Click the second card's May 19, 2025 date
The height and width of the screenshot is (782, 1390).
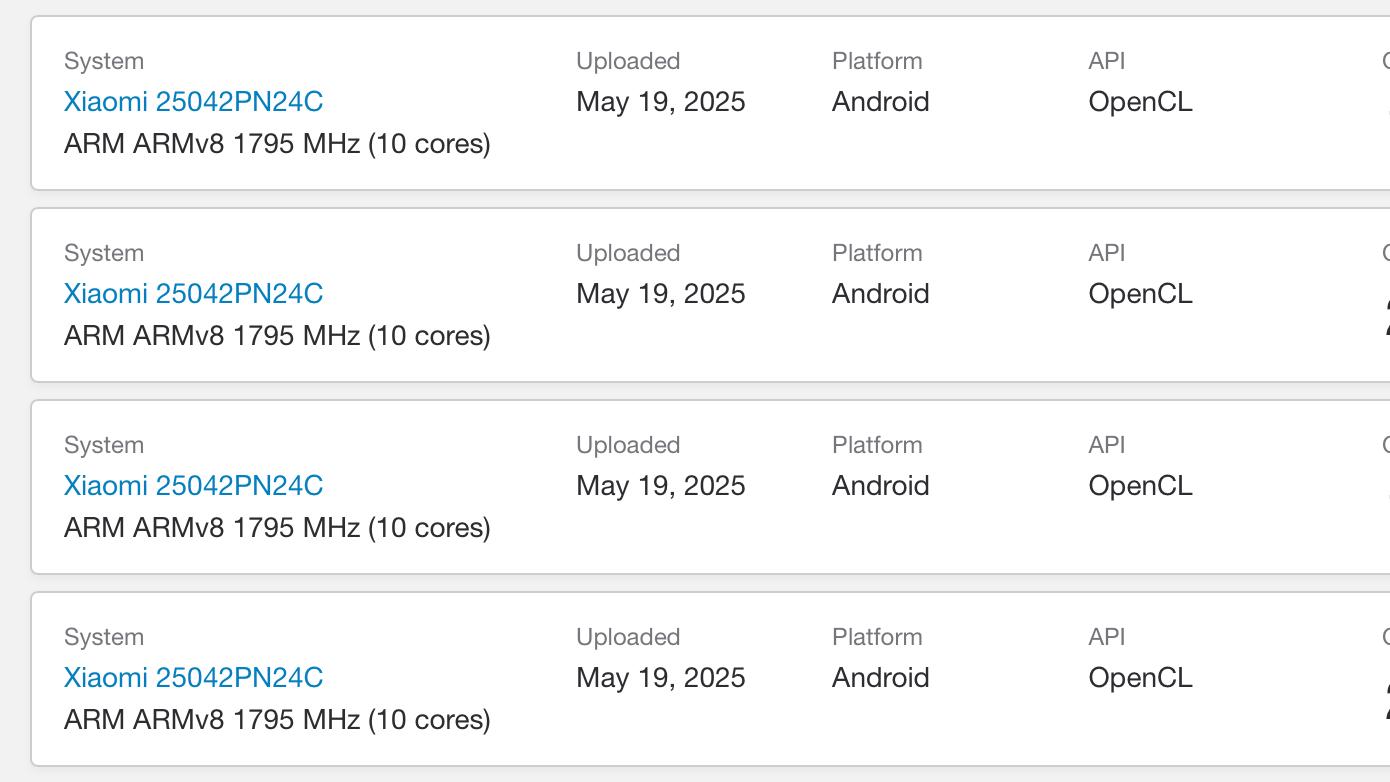click(x=660, y=294)
